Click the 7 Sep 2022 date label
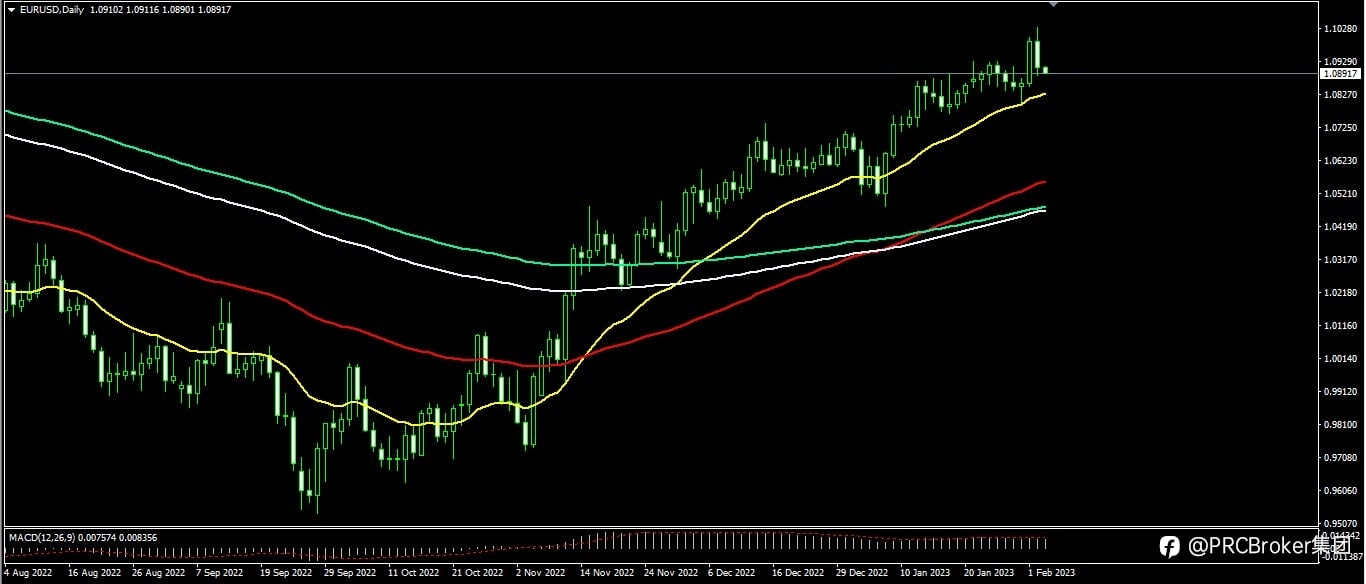The image size is (1366, 584). coord(220,573)
